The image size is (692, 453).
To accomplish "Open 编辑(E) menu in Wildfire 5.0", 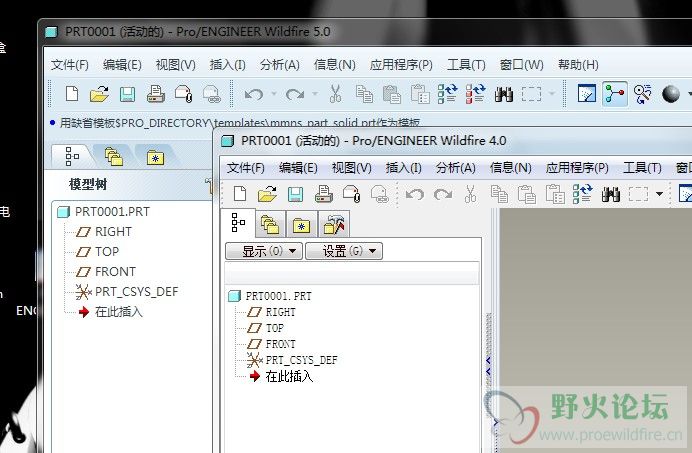I will point(122,65).
